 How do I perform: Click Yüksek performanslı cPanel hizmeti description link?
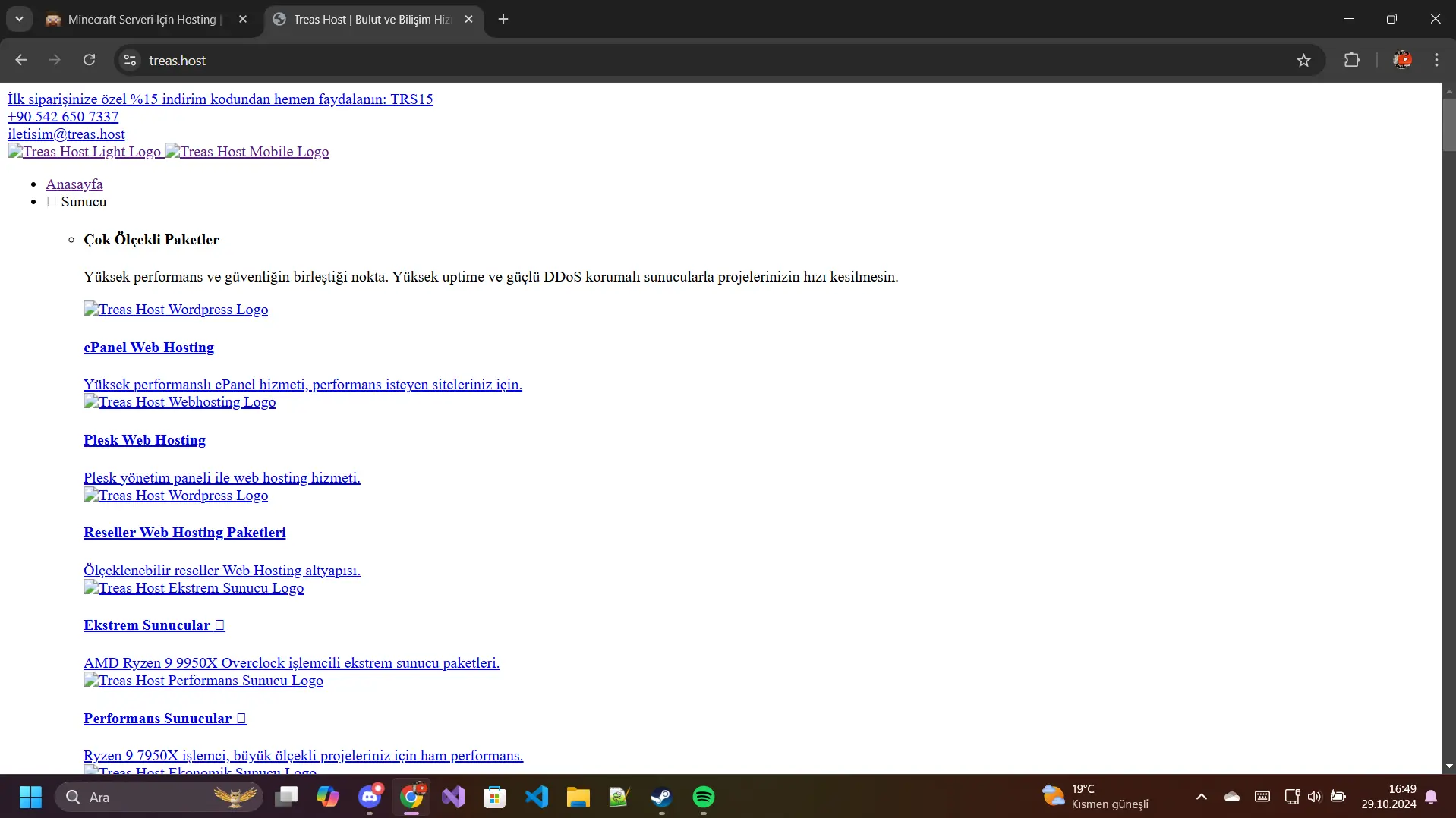pos(303,385)
